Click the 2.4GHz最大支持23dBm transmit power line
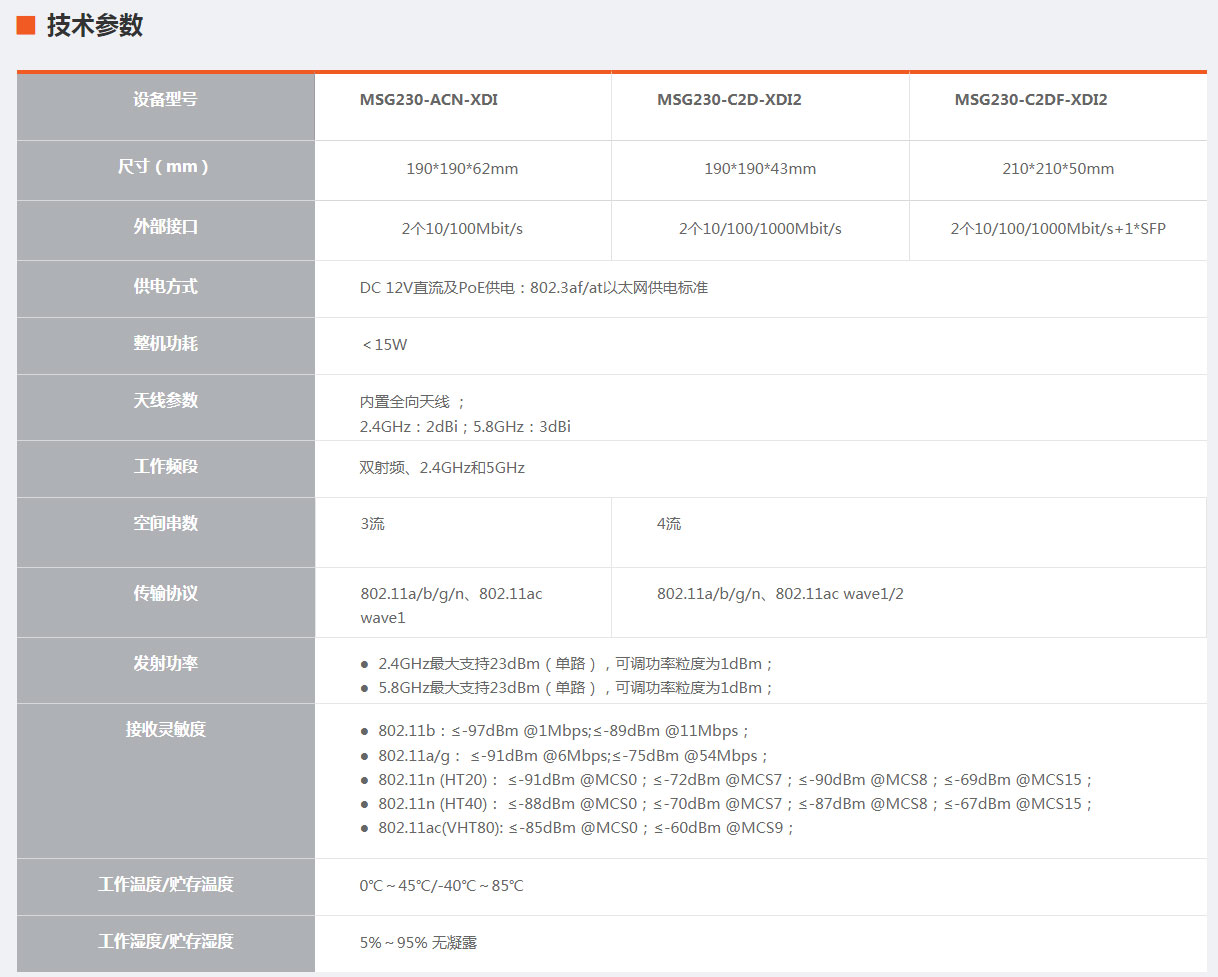Screen dimensions: 1218x977 pos(575,664)
